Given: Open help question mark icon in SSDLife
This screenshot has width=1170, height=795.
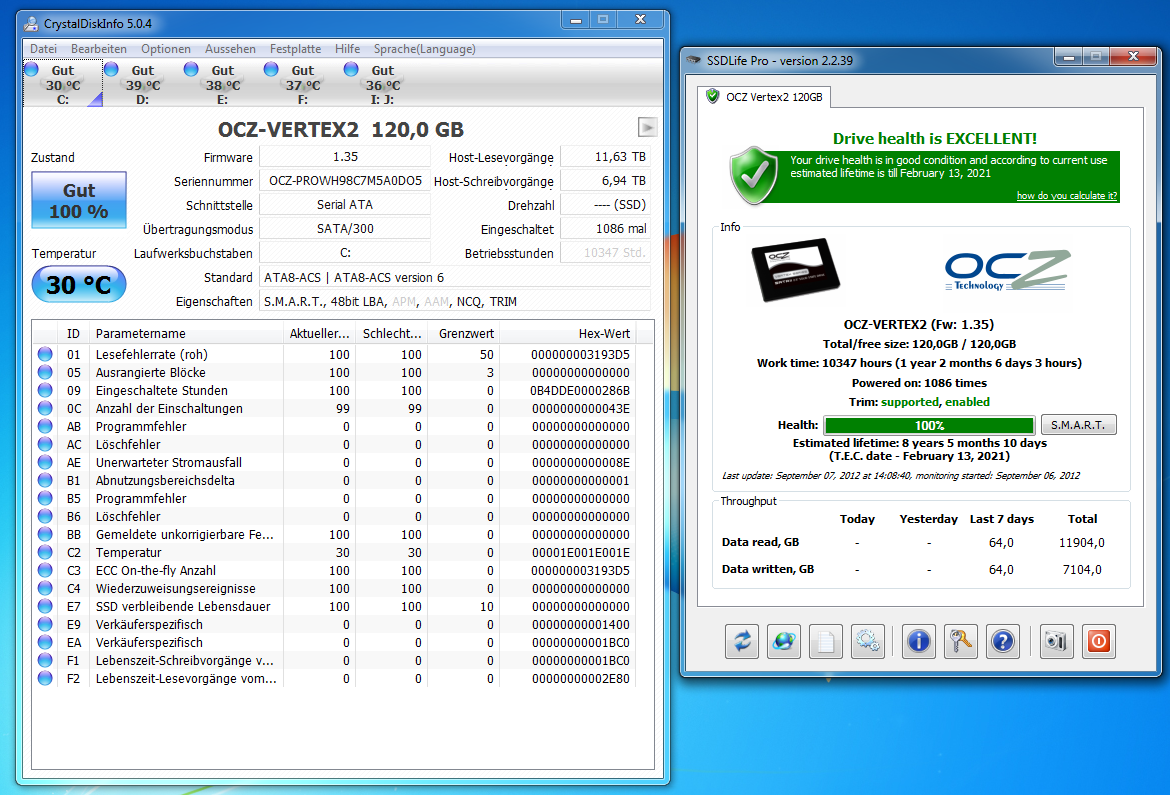Looking at the screenshot, I should [x=1003, y=641].
